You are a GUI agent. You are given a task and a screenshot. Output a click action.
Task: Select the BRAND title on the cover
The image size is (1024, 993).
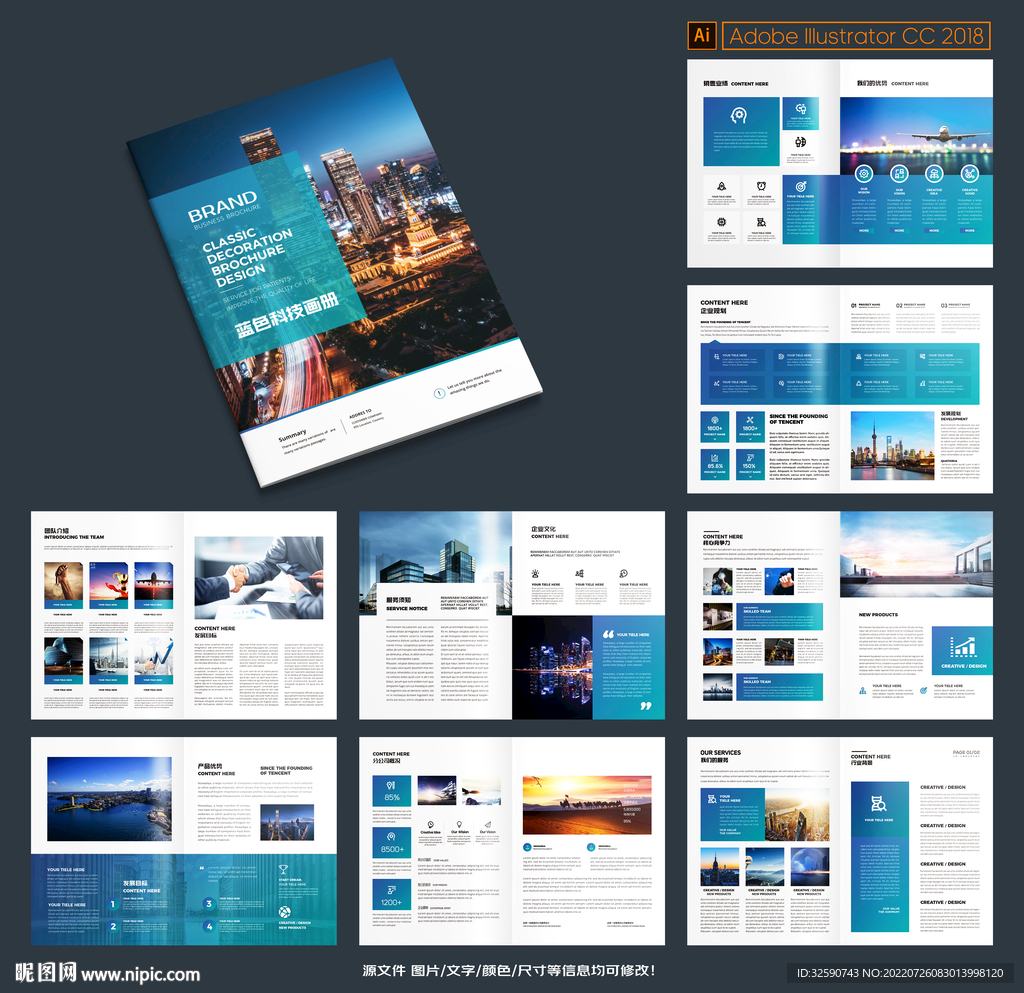coord(222,206)
